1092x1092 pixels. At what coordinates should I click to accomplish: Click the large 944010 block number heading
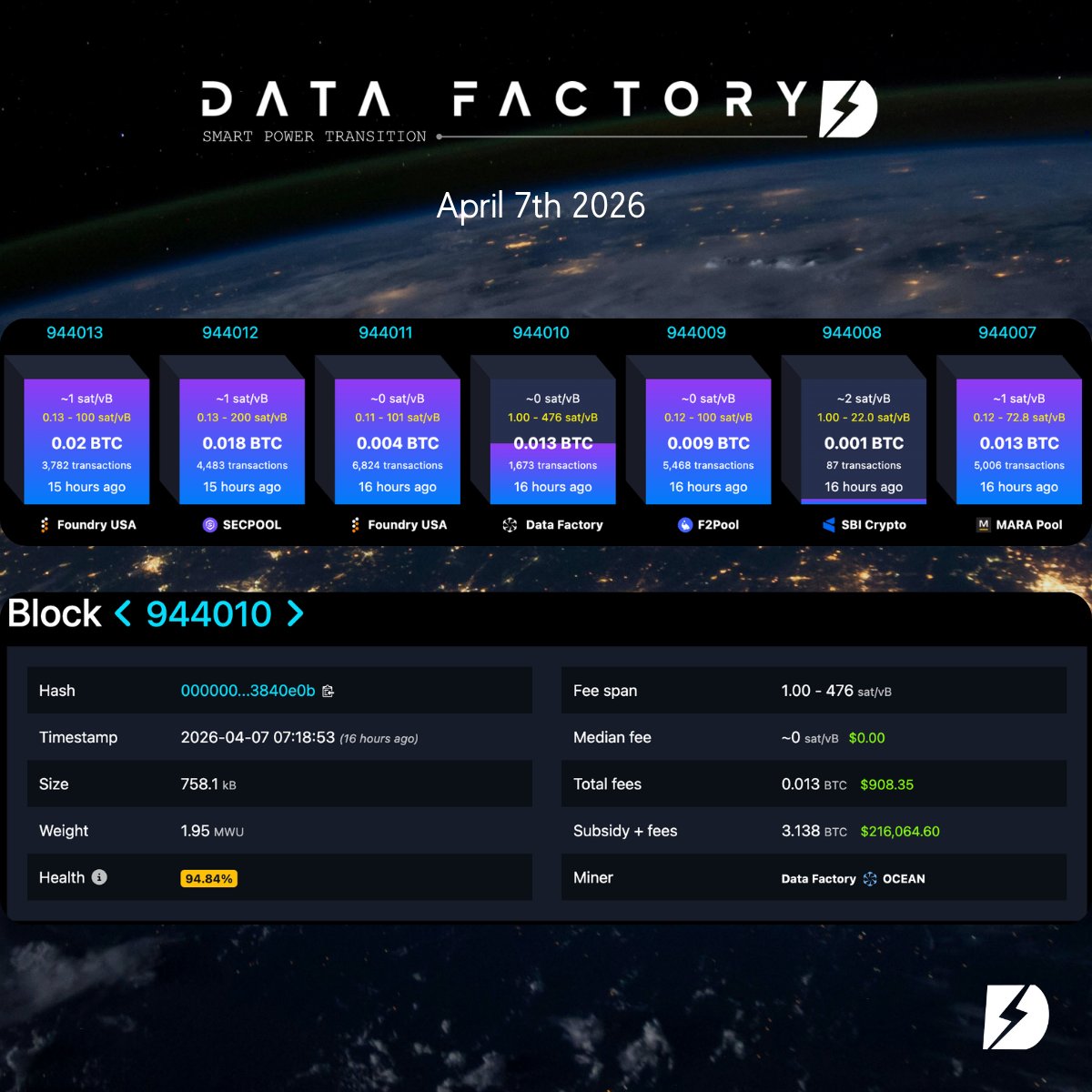(209, 614)
